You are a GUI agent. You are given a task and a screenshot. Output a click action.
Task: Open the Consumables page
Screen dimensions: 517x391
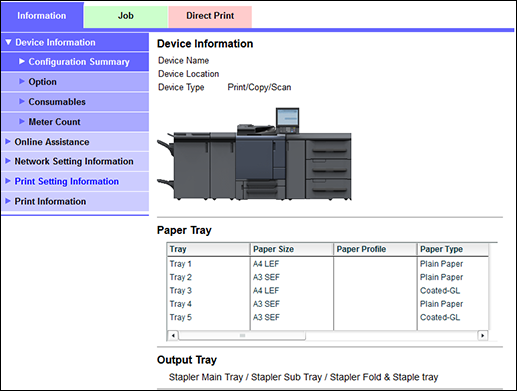[57, 102]
